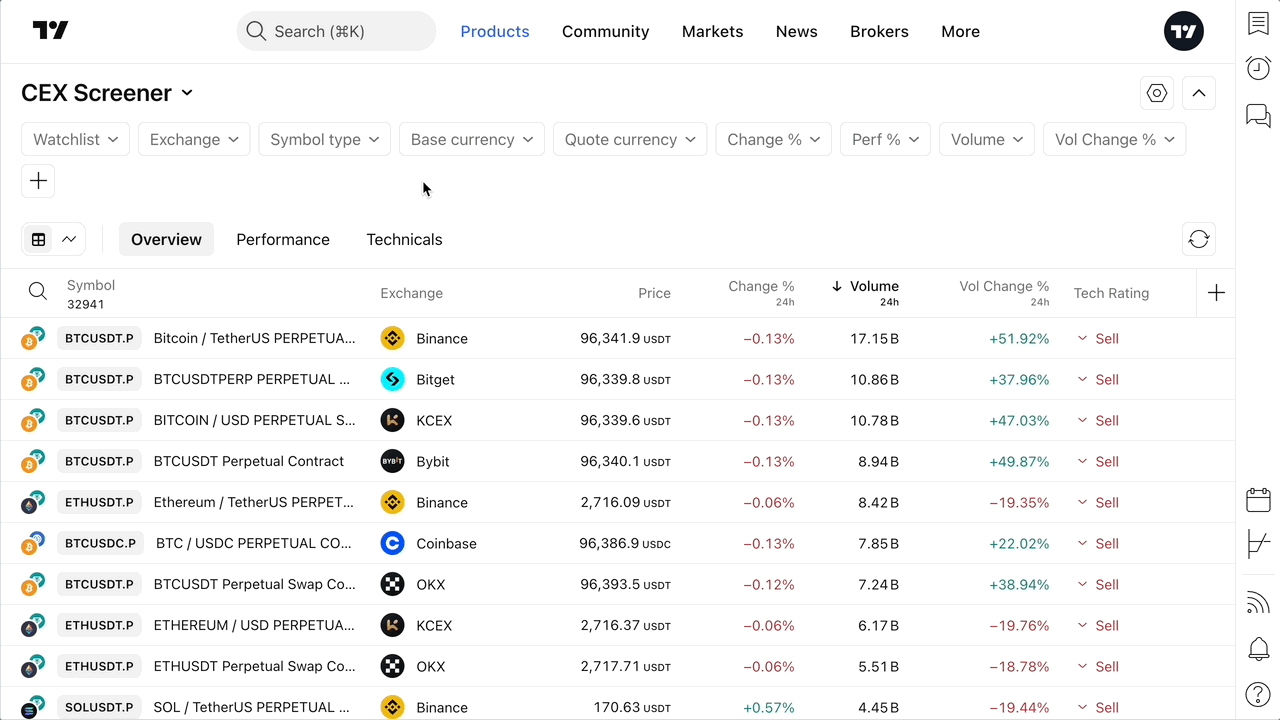This screenshot has width=1280, height=720.
Task: Click price cell 96,341.9 USDT
Action: tap(625, 338)
